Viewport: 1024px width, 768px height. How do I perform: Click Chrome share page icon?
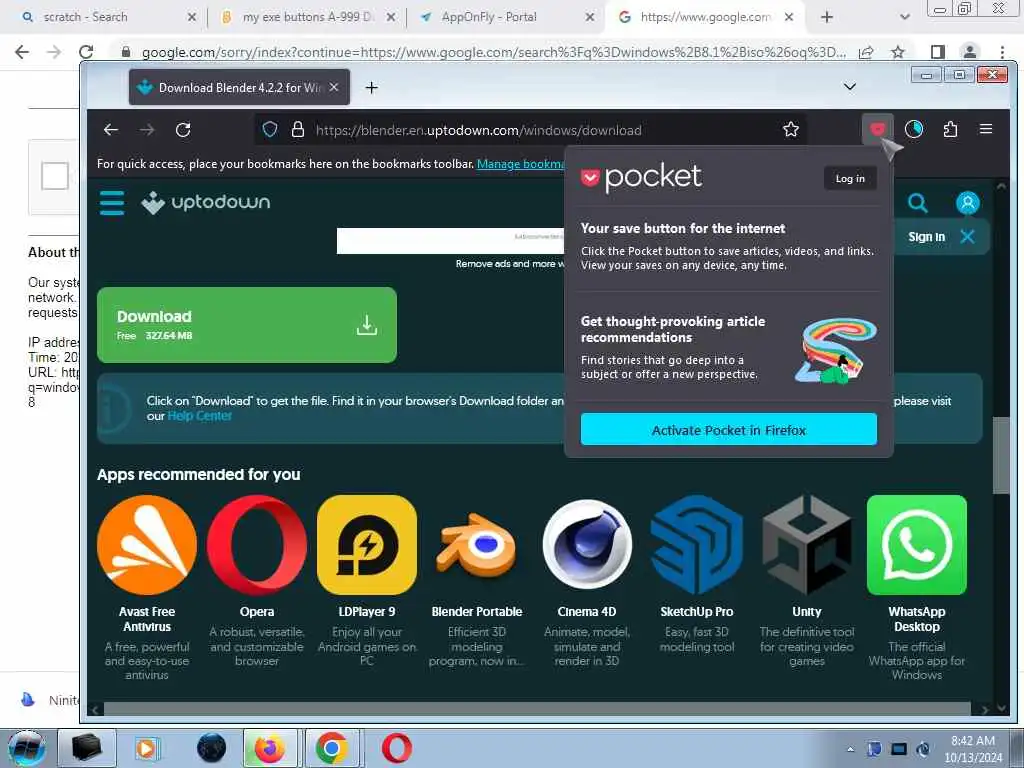click(866, 52)
